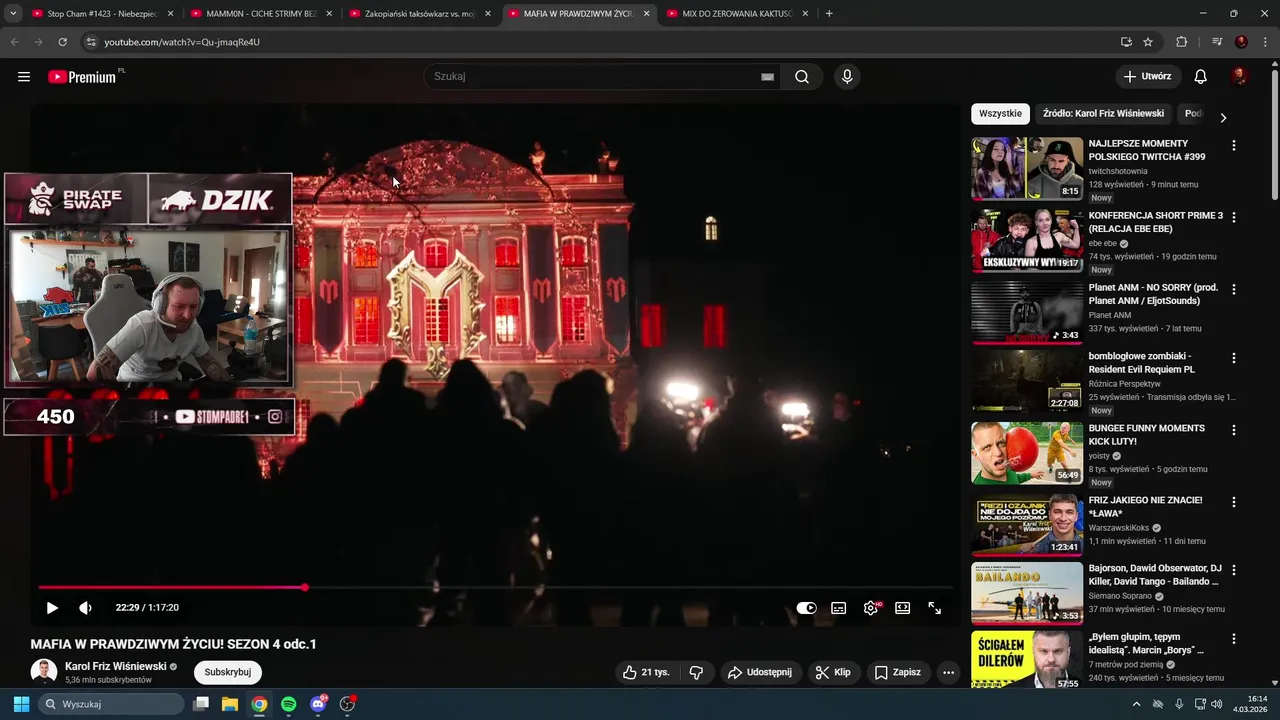Open options for Bajorson Bailando video
1280x720 pixels.
pyautogui.click(x=1233, y=570)
